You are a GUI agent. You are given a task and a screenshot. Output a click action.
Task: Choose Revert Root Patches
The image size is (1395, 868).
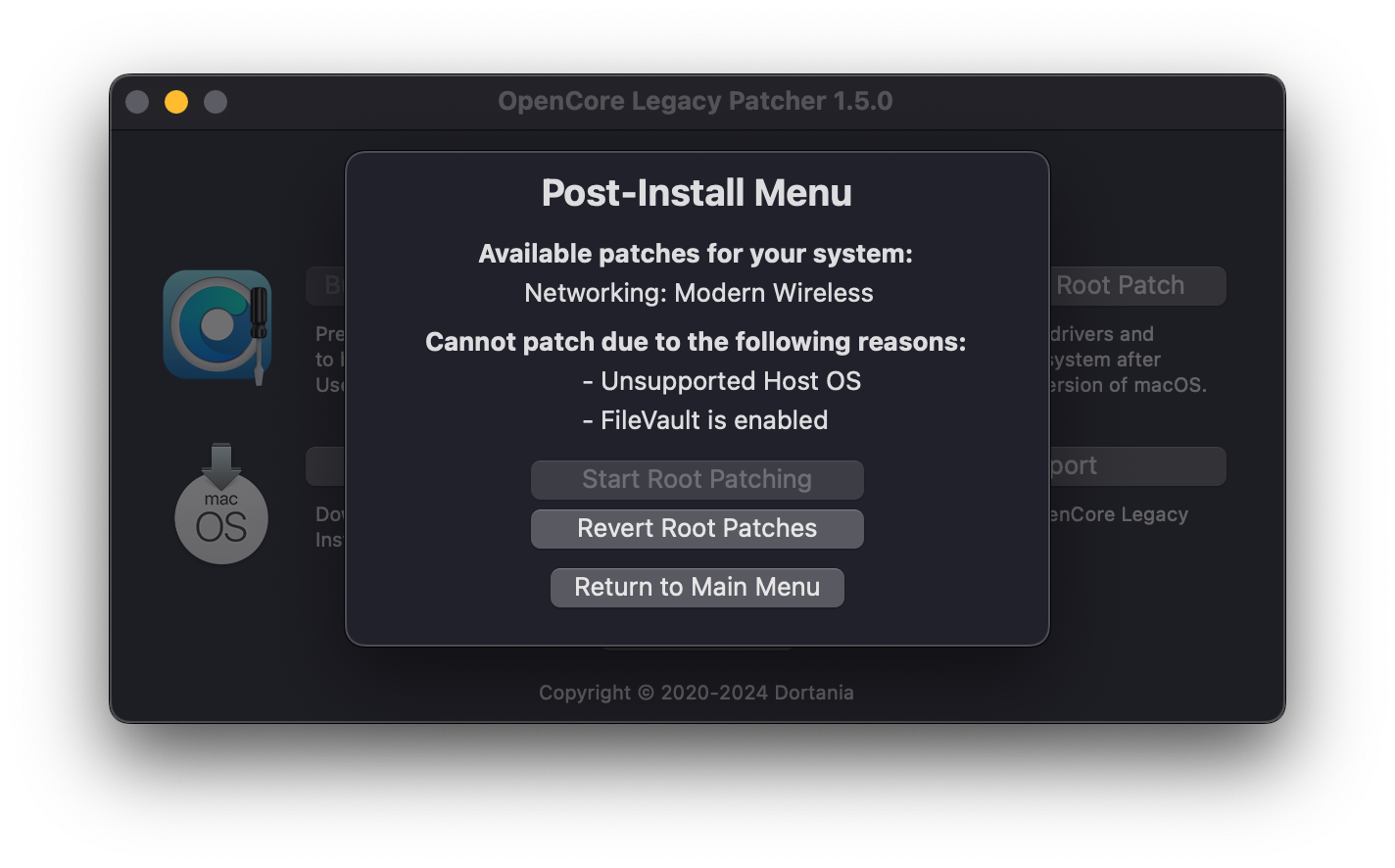697,529
